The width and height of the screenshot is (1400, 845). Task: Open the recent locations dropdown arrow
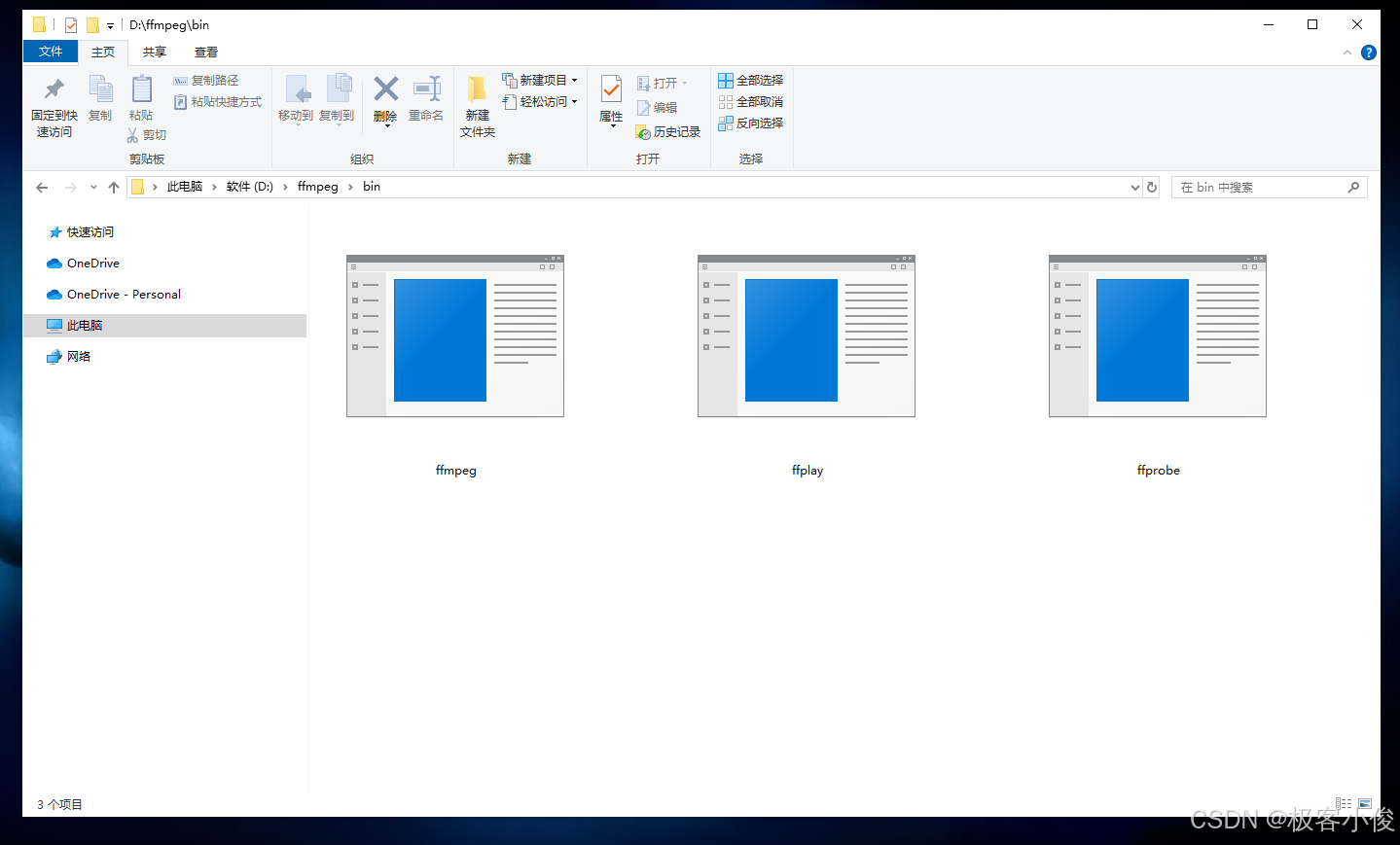point(93,188)
